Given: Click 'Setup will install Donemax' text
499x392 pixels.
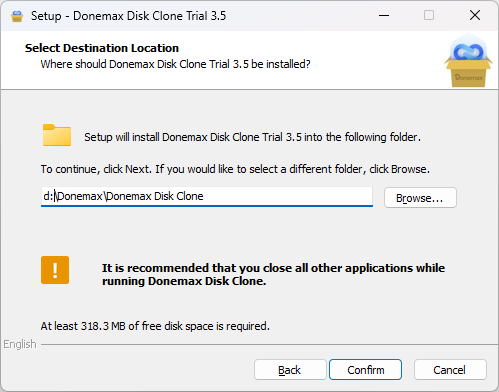Looking at the screenshot, I should tap(252, 137).
